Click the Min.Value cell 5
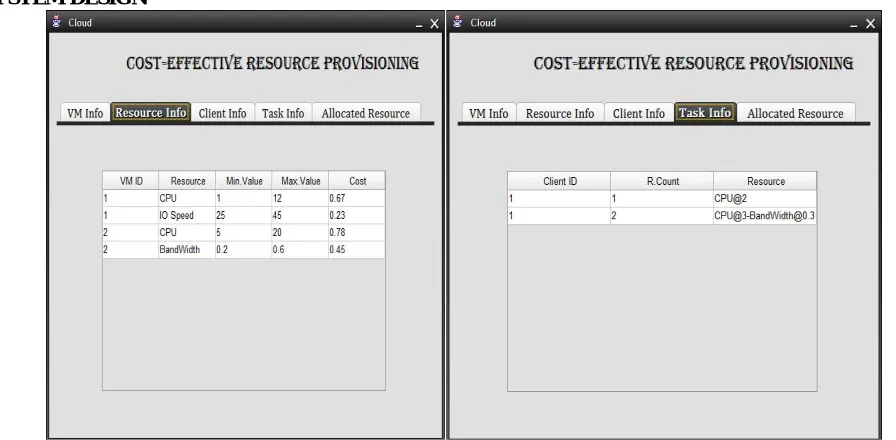Image resolution: width=896 pixels, height=440 pixels. point(243,233)
